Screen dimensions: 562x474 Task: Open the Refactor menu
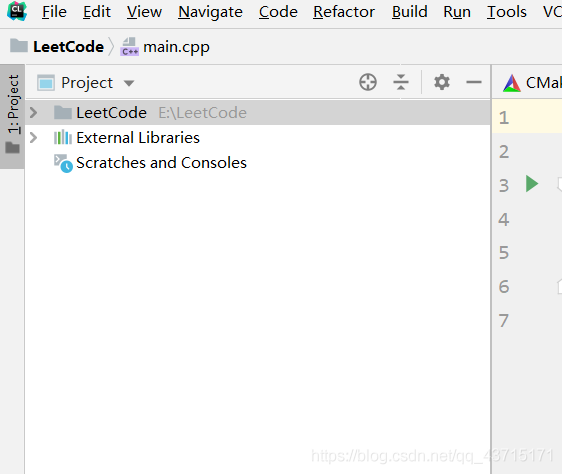344,12
